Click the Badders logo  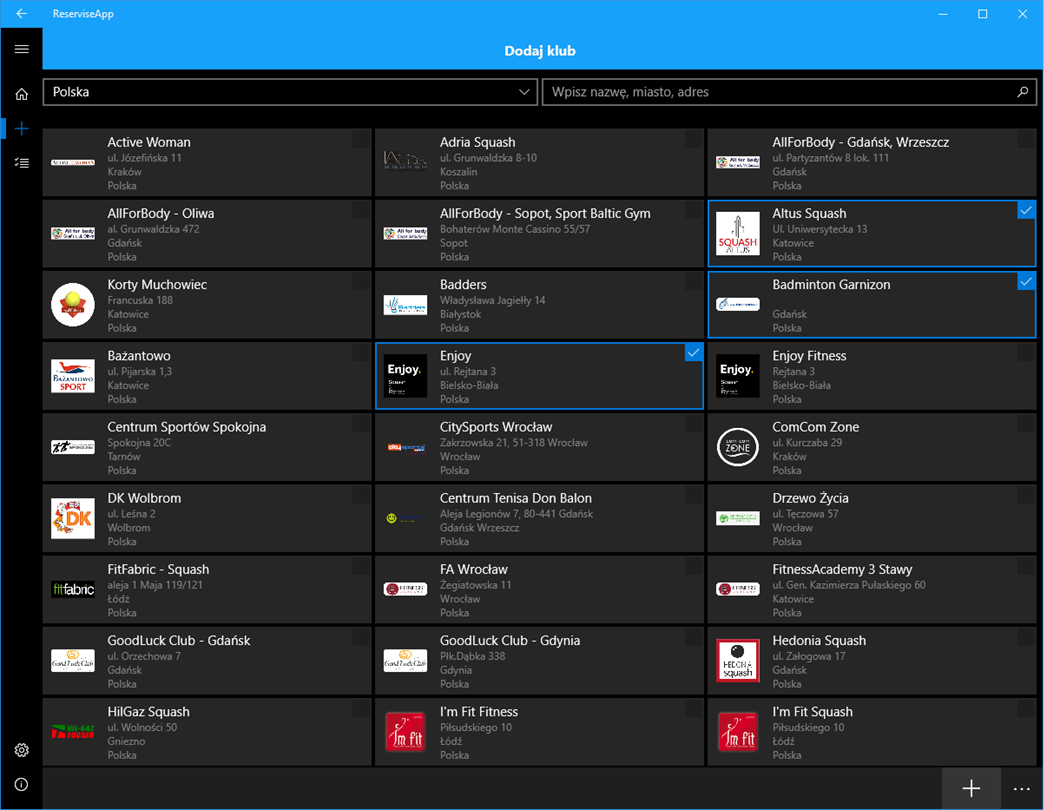pos(405,305)
